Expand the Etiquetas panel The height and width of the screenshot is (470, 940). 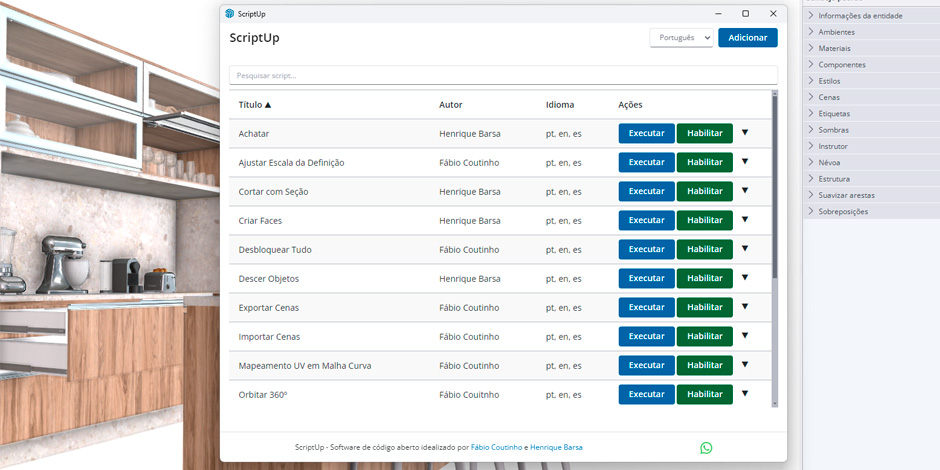tap(834, 114)
